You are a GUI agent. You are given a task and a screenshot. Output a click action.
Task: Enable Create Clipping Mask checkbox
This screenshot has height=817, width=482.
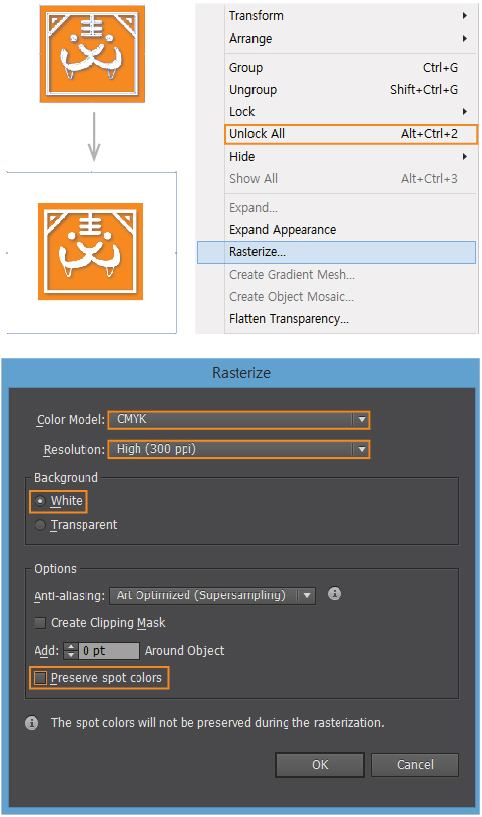pyautogui.click(x=40, y=623)
